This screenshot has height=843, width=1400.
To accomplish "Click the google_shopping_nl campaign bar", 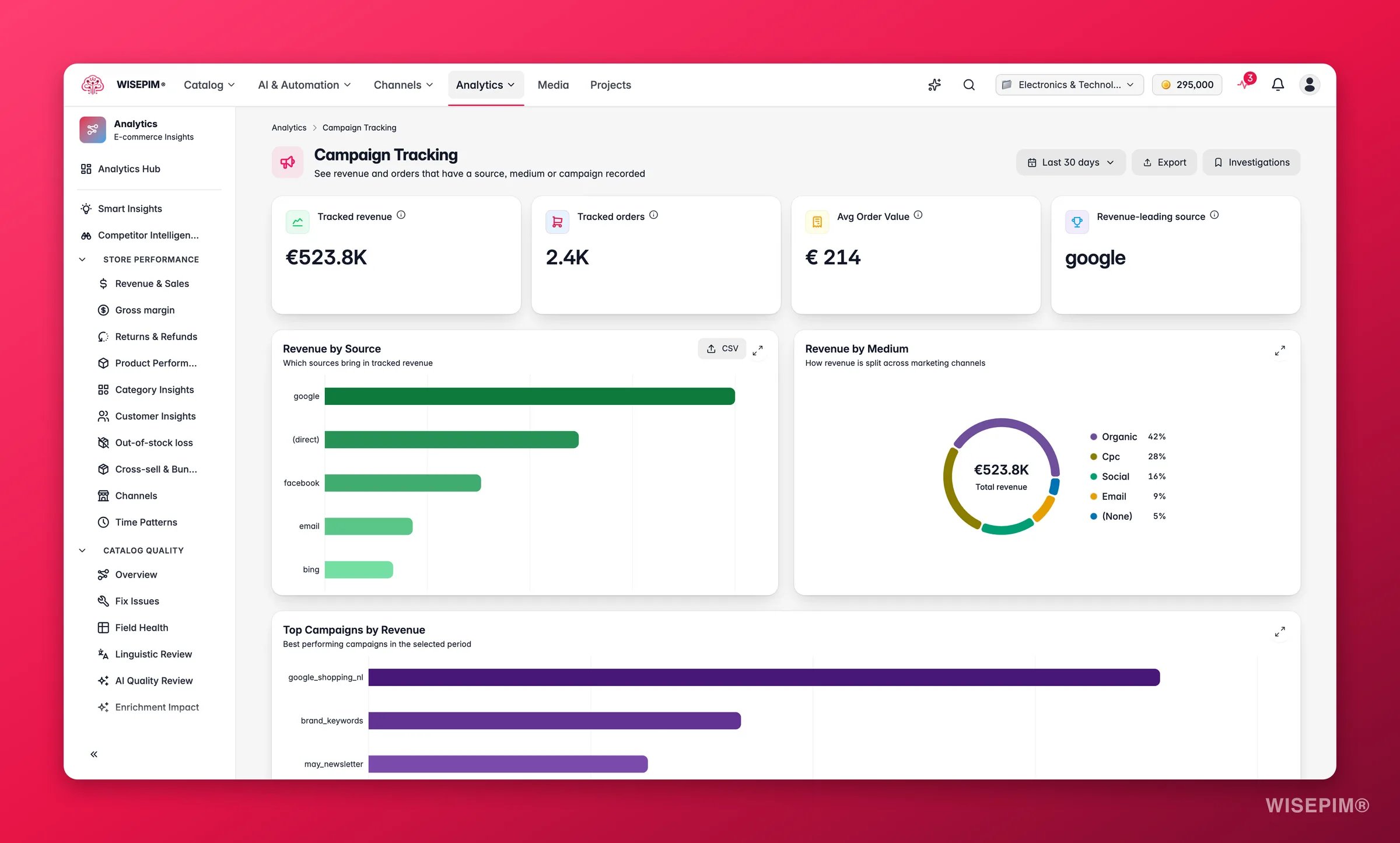I will click(x=764, y=677).
